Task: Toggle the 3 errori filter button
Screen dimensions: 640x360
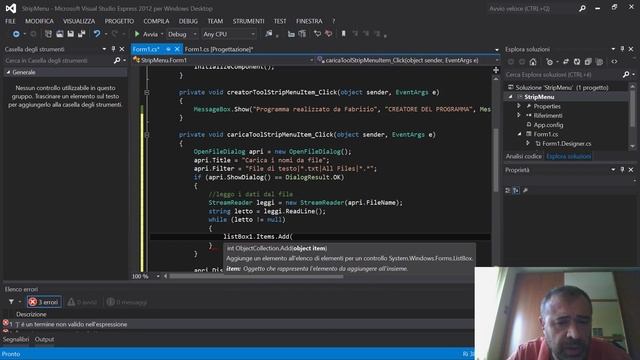Action: 44,302
